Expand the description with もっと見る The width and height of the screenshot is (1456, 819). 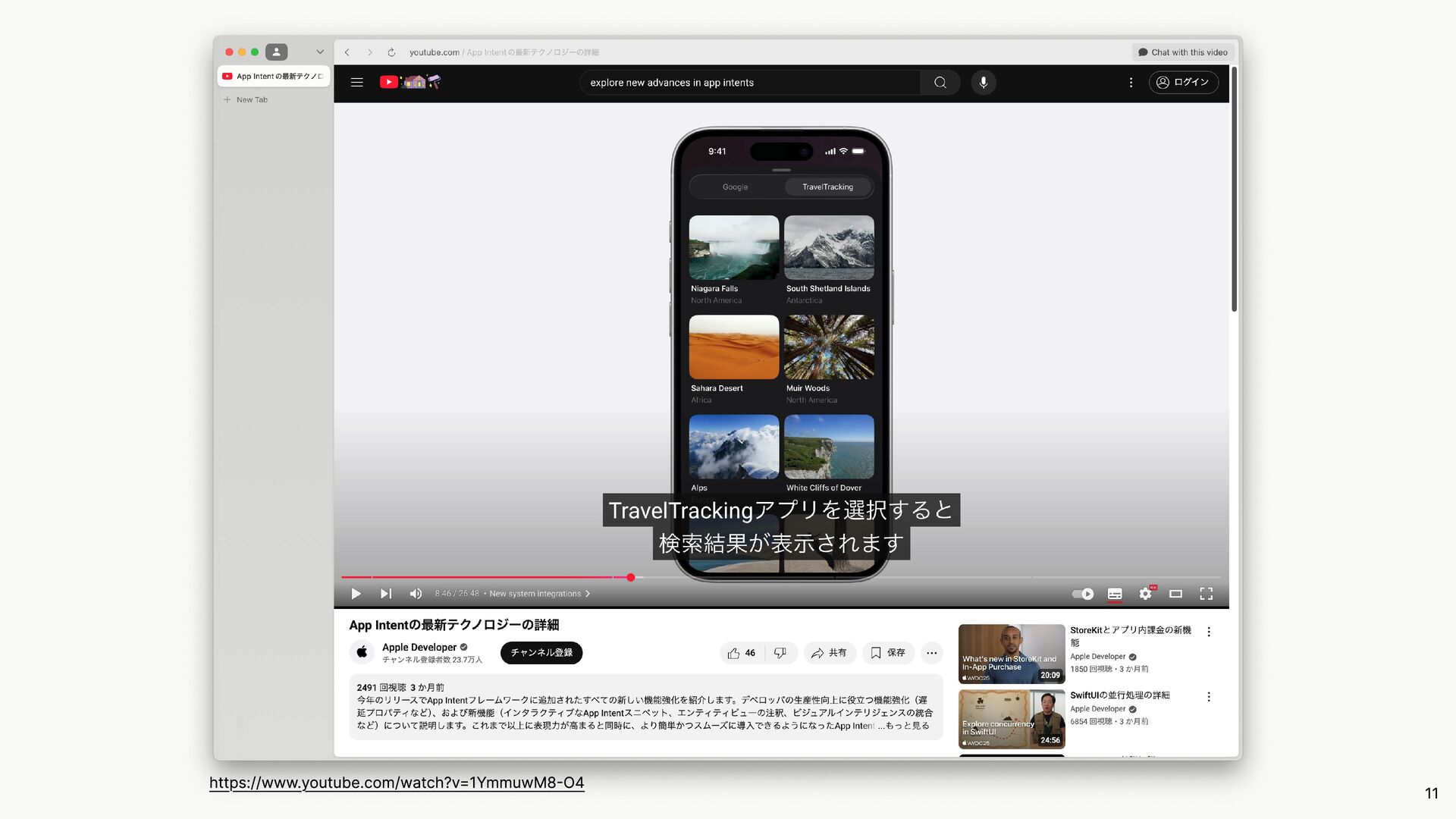908,726
